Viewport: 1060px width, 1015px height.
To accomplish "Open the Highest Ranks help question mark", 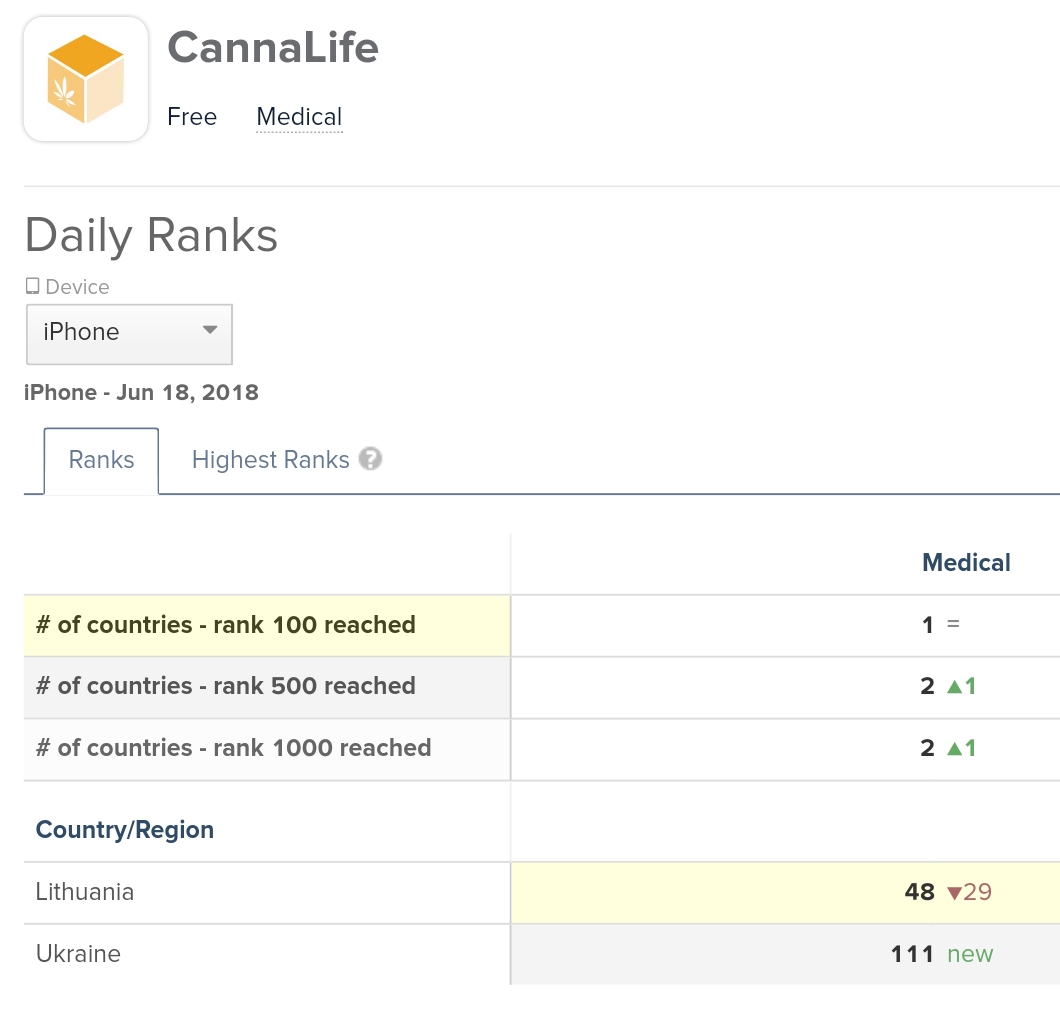I will [370, 459].
